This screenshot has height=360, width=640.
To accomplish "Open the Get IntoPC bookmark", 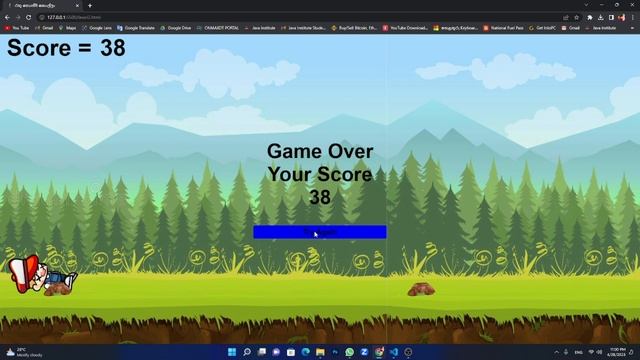I will click(x=542, y=28).
